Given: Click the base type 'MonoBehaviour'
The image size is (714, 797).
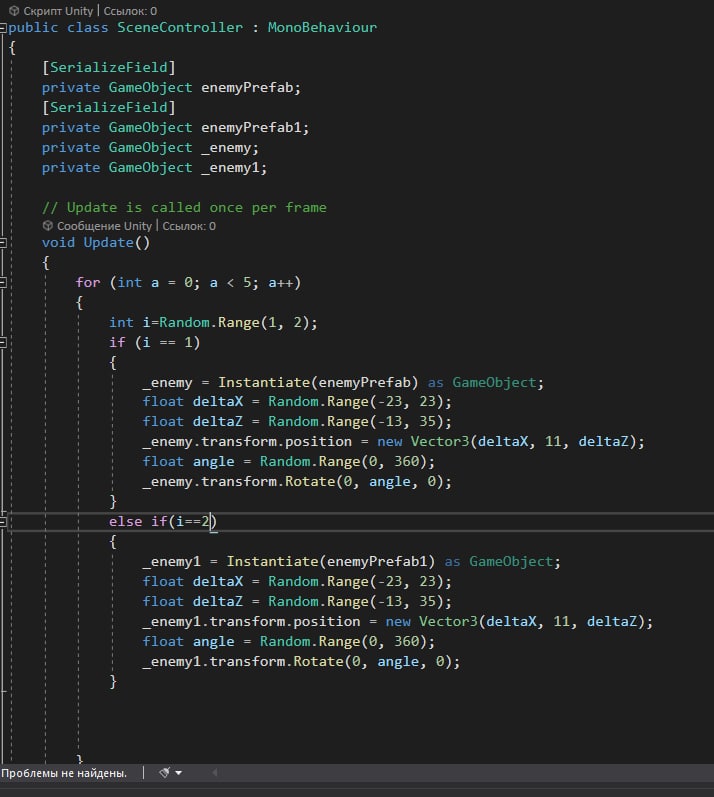Looking at the screenshot, I should pyautogui.click(x=322, y=27).
